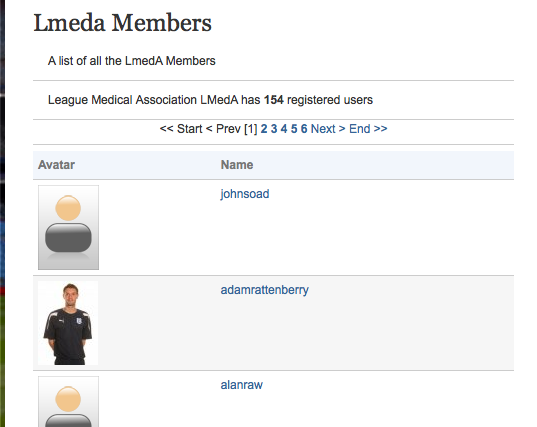Screen dimensions: 537x427
Task: Open adamrattenberry's profile photo
Action: click(x=68, y=323)
